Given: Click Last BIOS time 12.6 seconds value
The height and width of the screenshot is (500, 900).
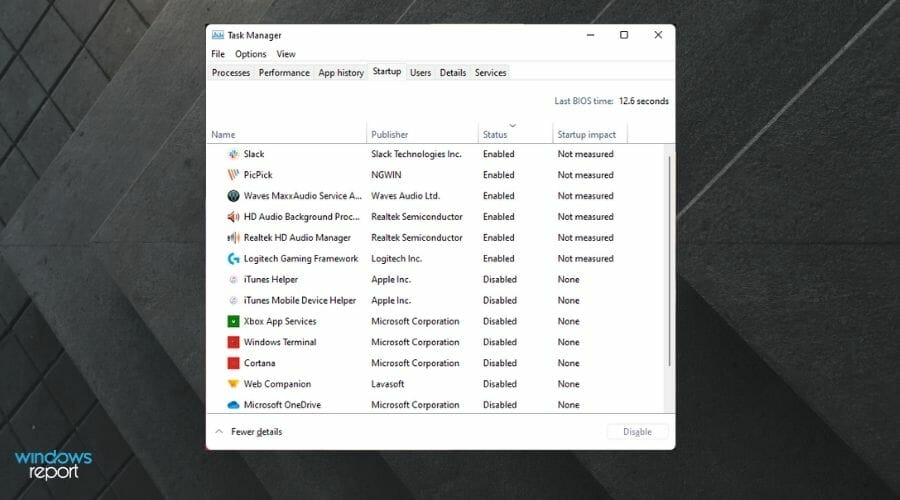Looking at the screenshot, I should (x=643, y=101).
